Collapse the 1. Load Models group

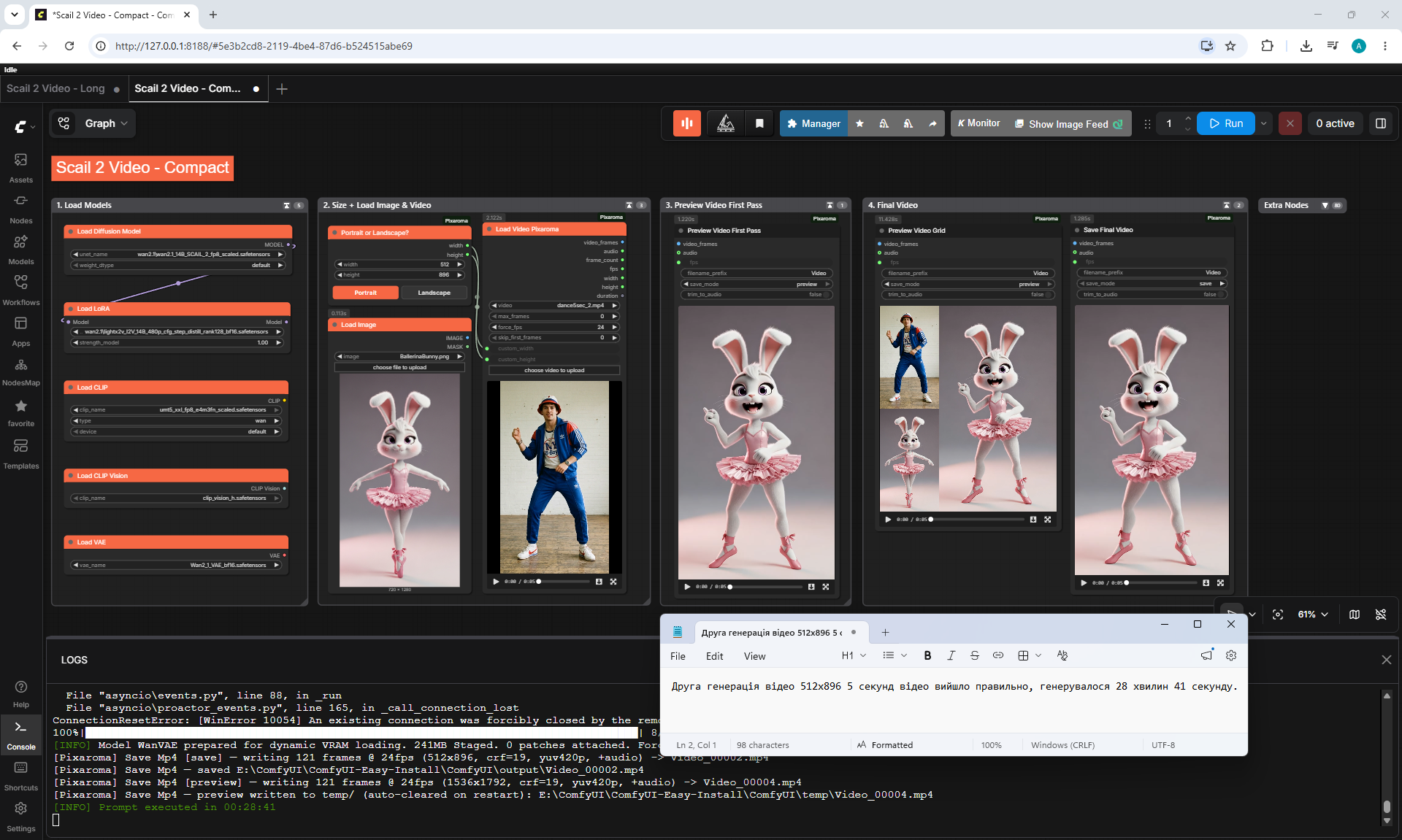286,206
